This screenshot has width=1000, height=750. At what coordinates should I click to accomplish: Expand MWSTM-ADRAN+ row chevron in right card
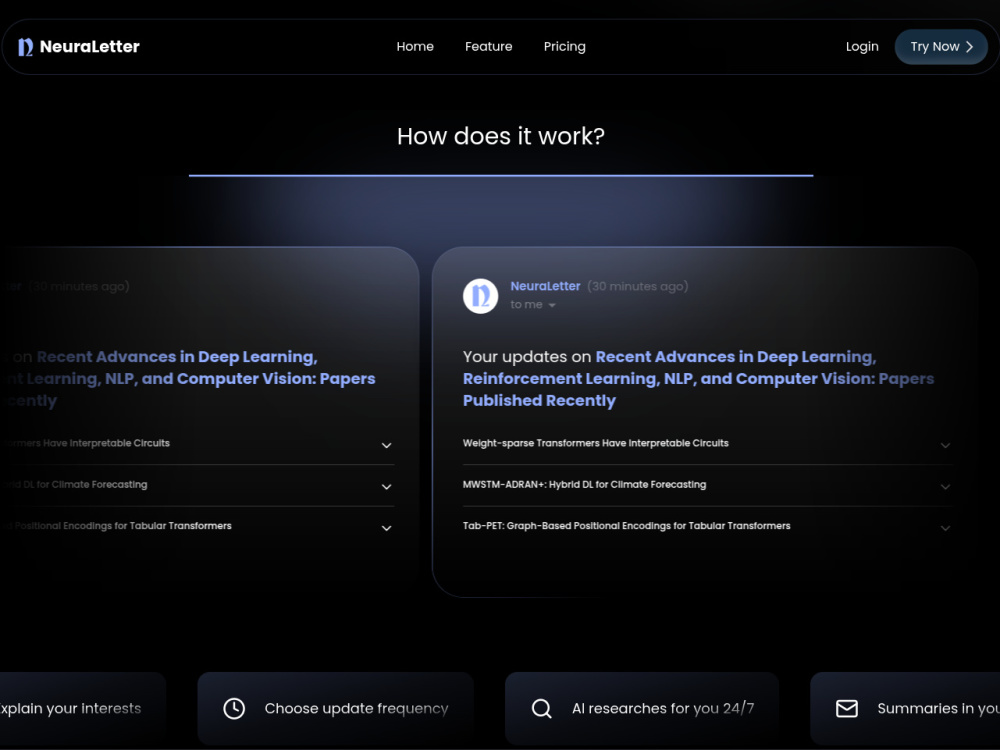[x=945, y=487]
